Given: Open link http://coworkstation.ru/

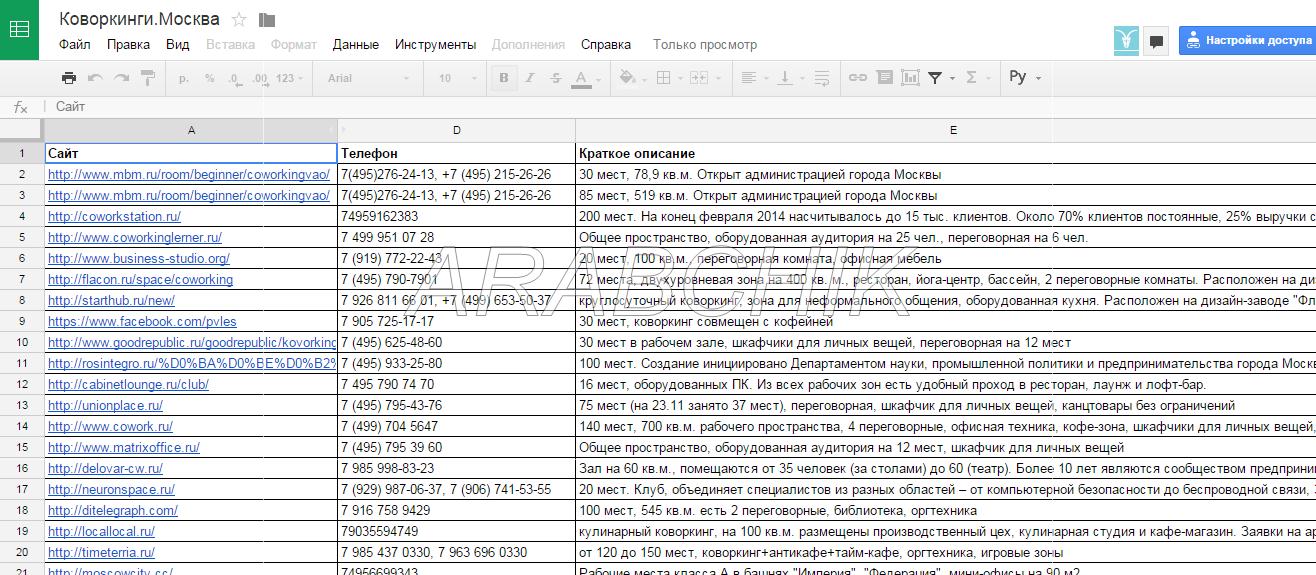Looking at the screenshot, I should coord(114,216).
